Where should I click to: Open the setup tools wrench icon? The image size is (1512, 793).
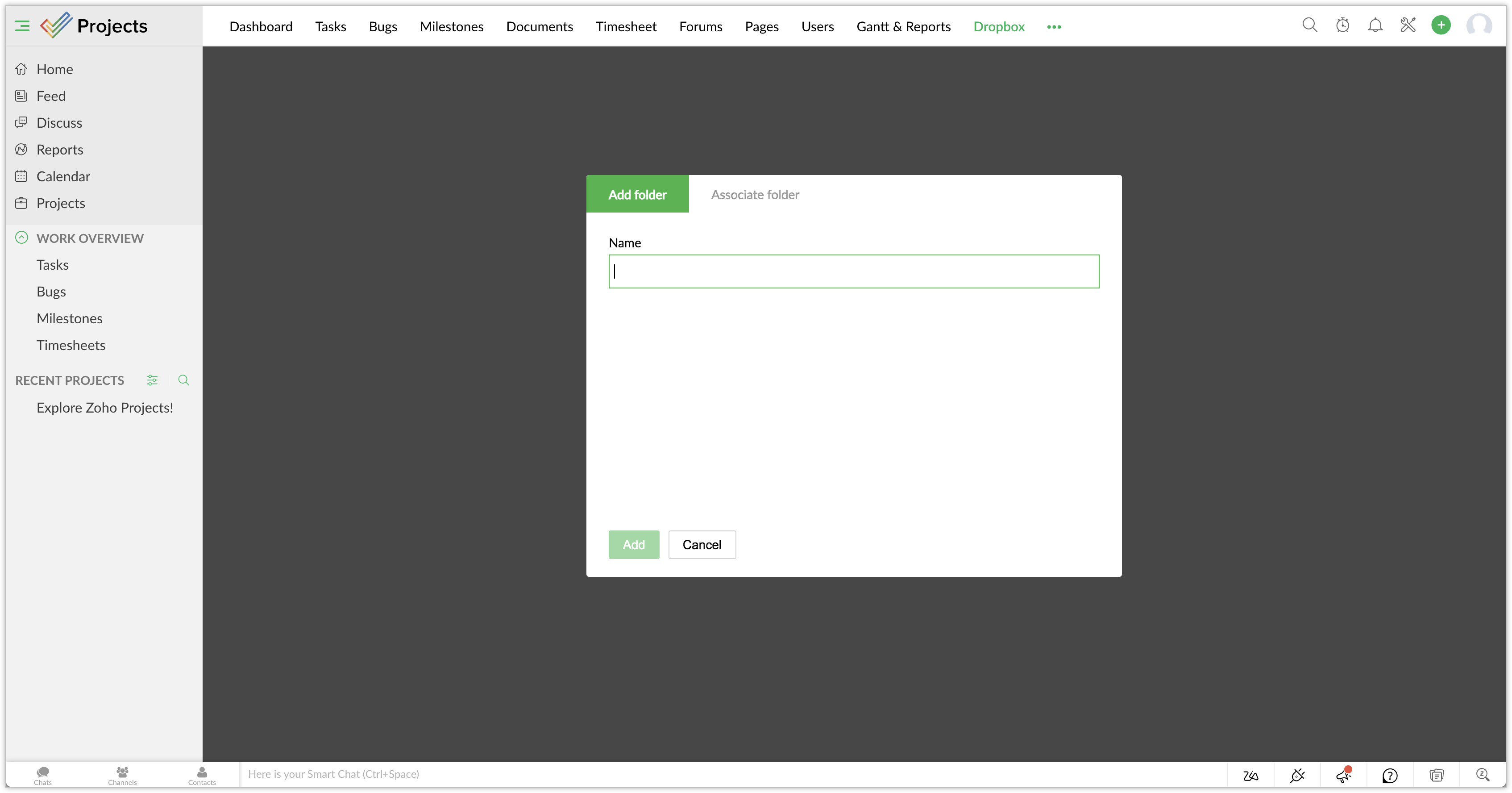click(1408, 25)
